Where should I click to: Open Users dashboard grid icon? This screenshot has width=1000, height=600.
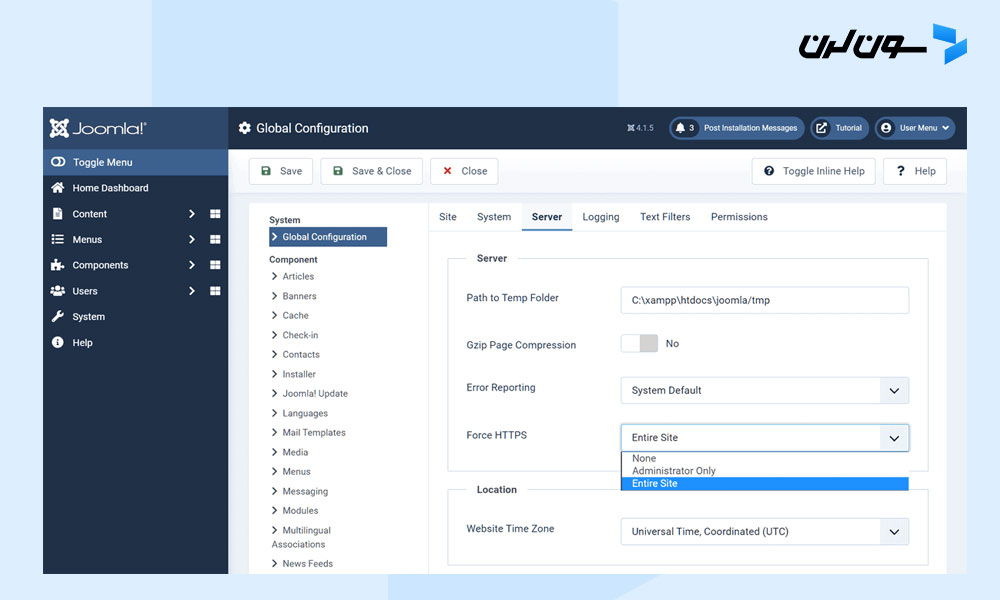pos(215,291)
